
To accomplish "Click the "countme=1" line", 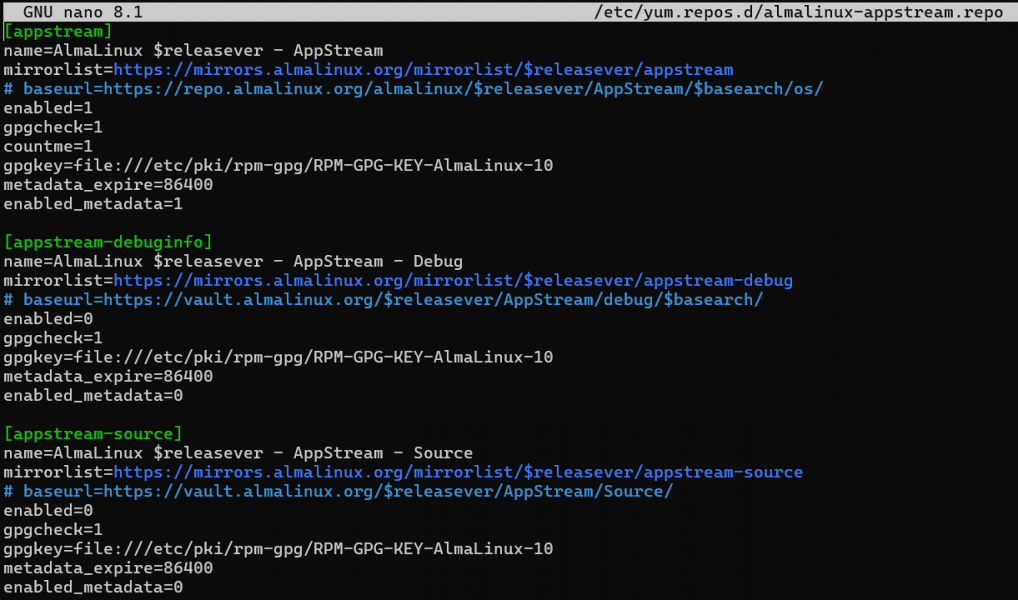I will pyautogui.click(x=48, y=146).
